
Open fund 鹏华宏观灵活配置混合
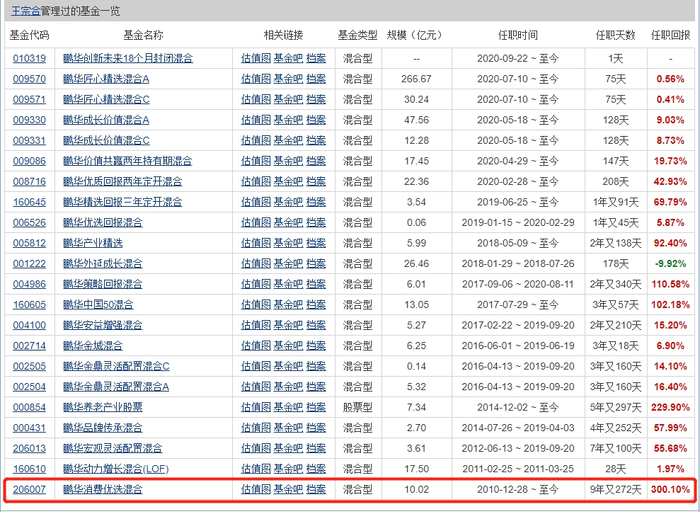(x=112, y=449)
